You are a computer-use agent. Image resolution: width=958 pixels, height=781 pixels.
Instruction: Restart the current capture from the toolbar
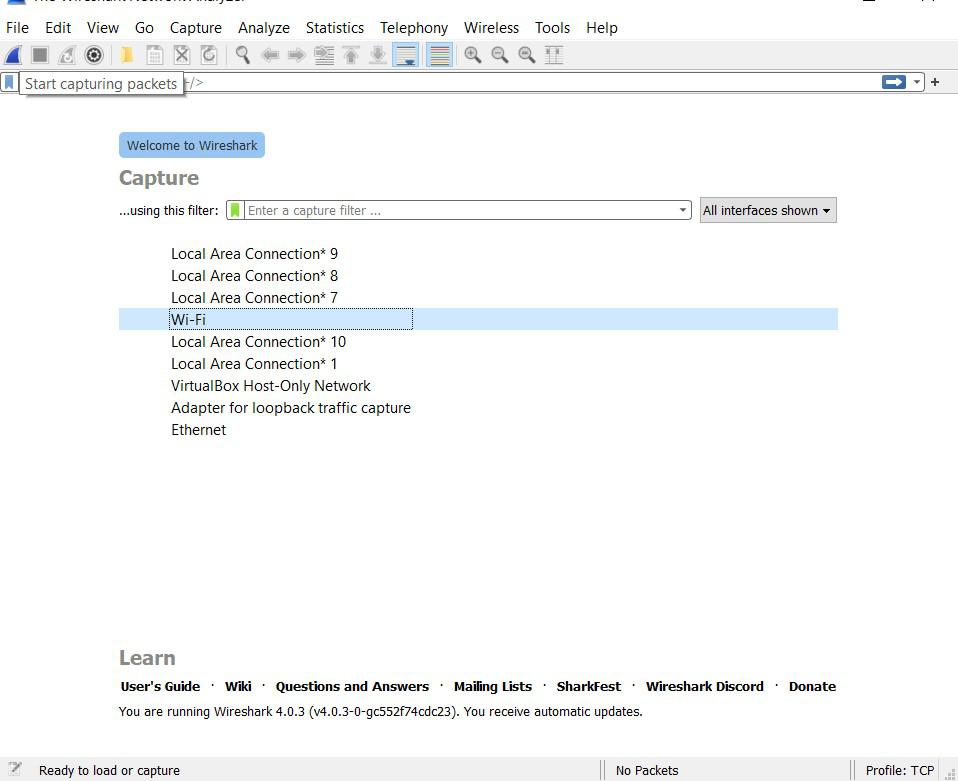67,55
